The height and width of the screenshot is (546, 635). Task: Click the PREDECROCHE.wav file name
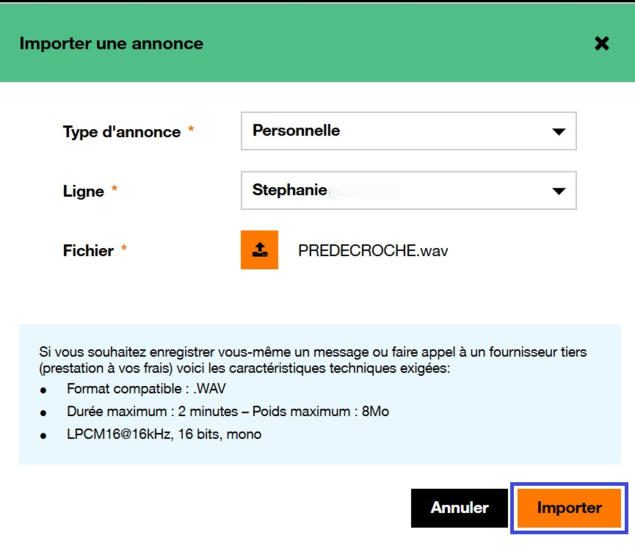click(373, 251)
